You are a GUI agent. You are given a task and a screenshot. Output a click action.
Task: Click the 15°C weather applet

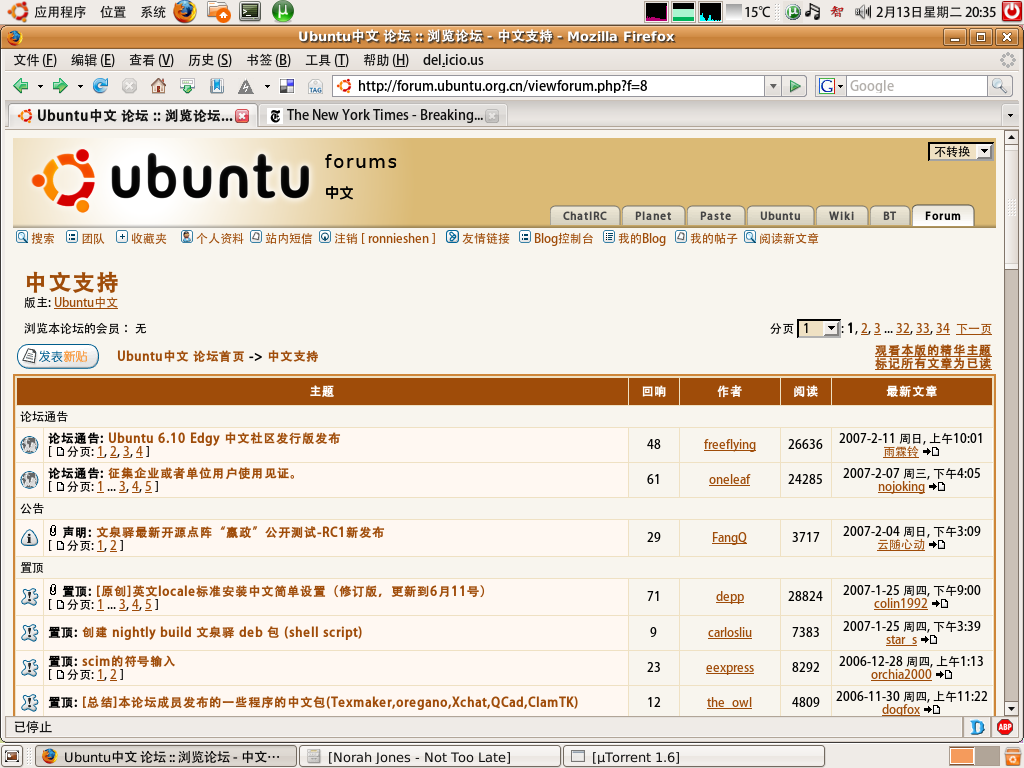pos(749,12)
